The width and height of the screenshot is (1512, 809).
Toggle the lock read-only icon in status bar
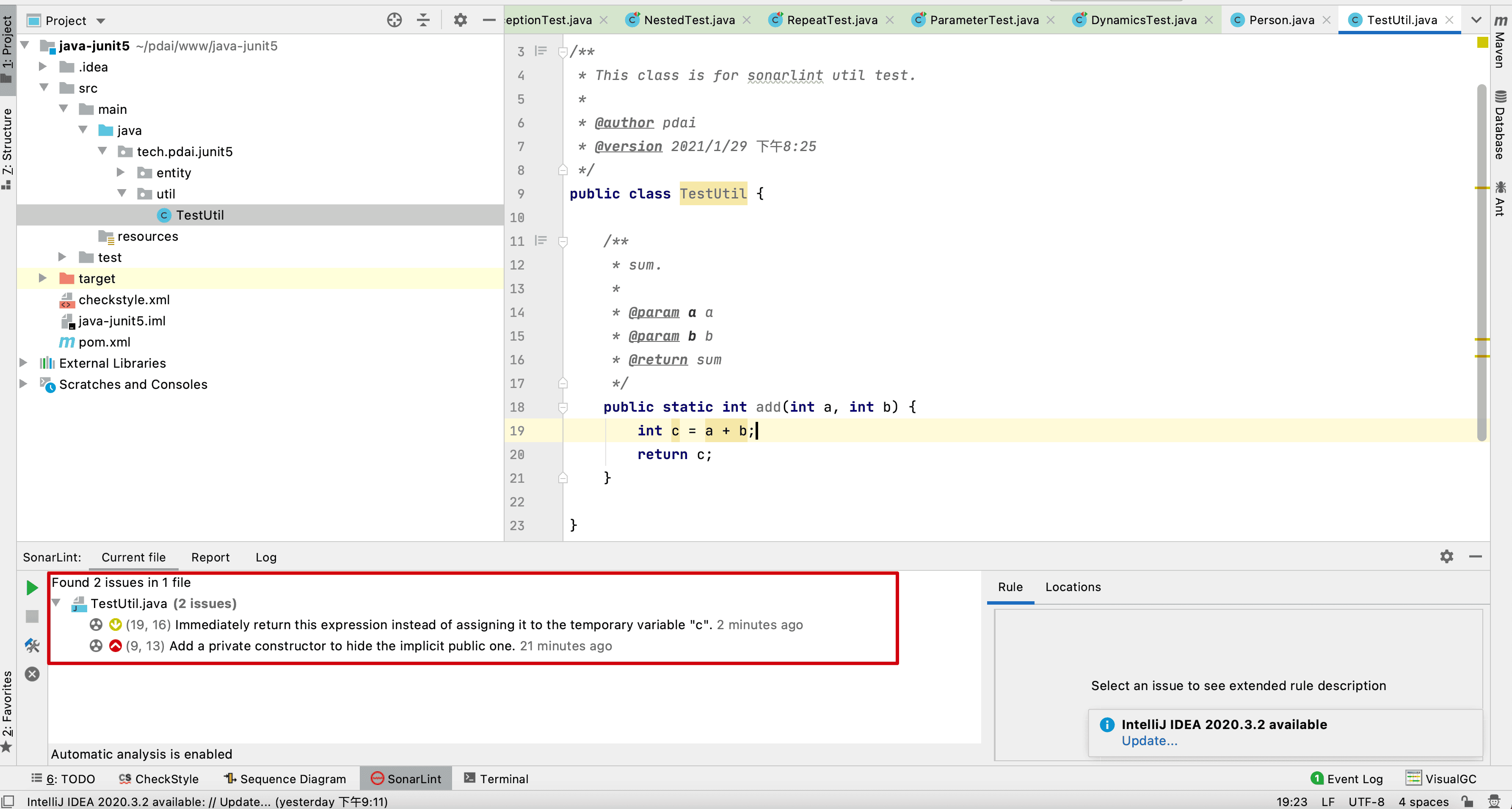coord(1467,801)
